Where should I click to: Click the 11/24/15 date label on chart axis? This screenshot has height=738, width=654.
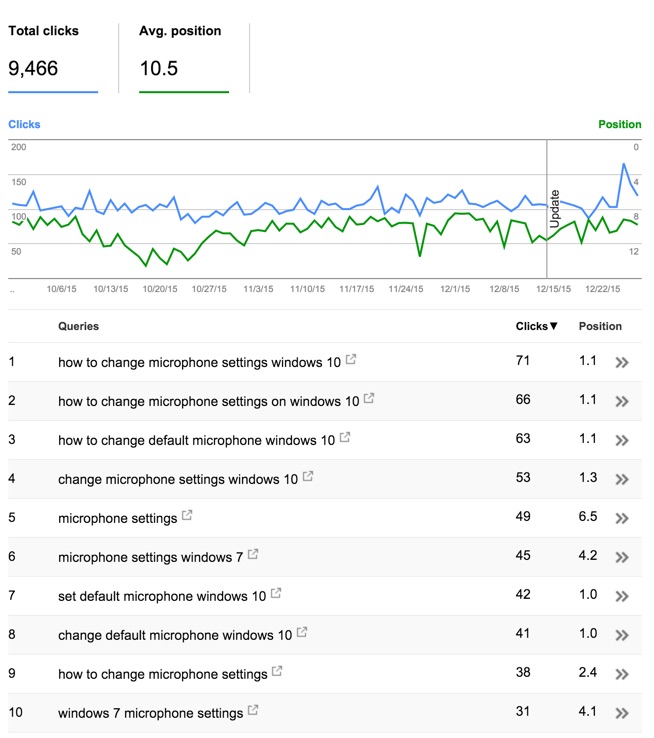point(406,289)
